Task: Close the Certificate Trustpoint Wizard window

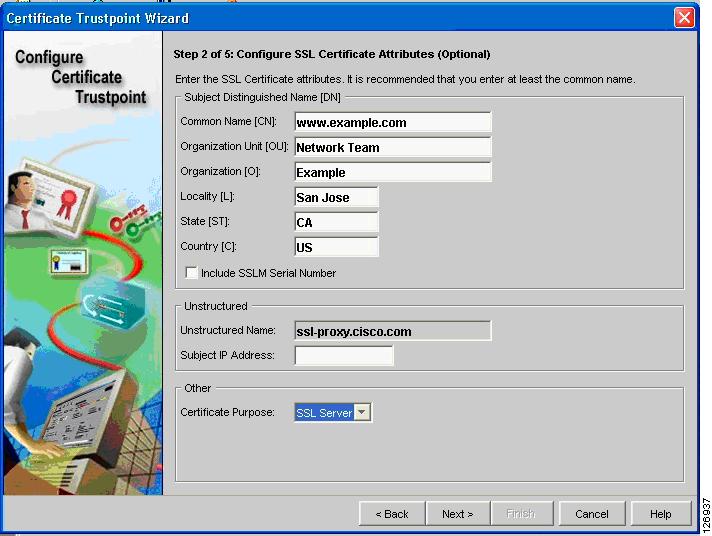Action: (684, 18)
